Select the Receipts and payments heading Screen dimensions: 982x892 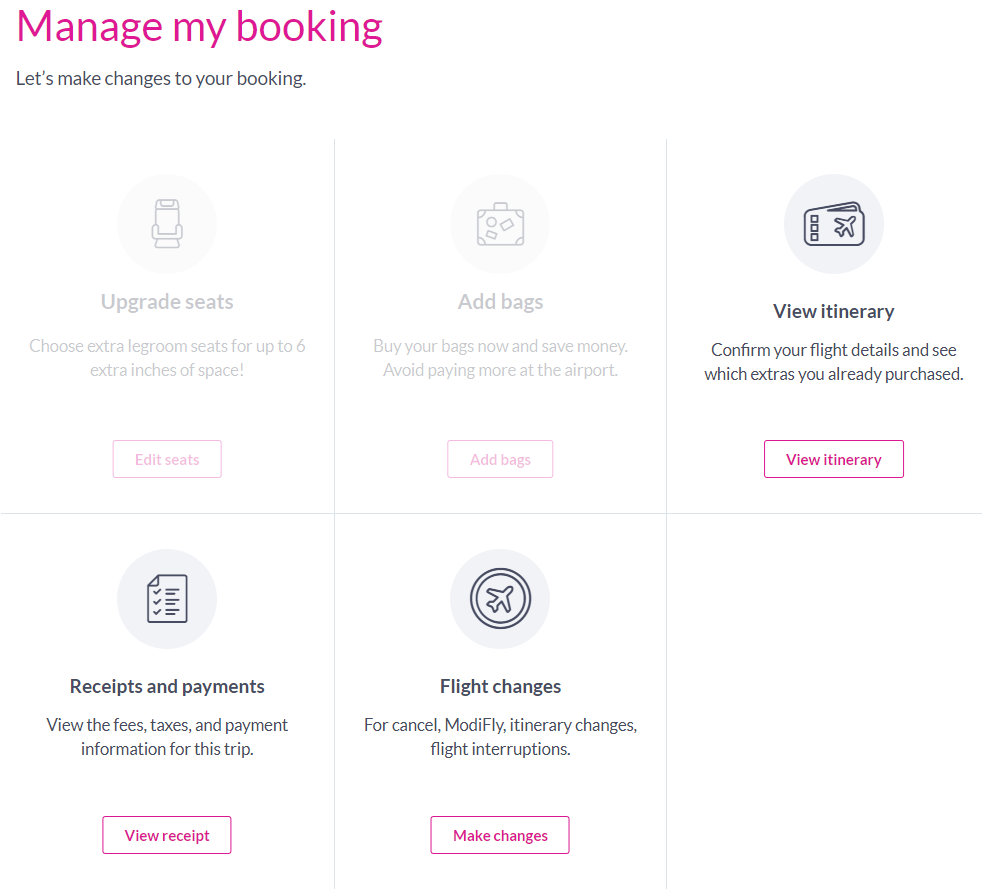tap(167, 686)
